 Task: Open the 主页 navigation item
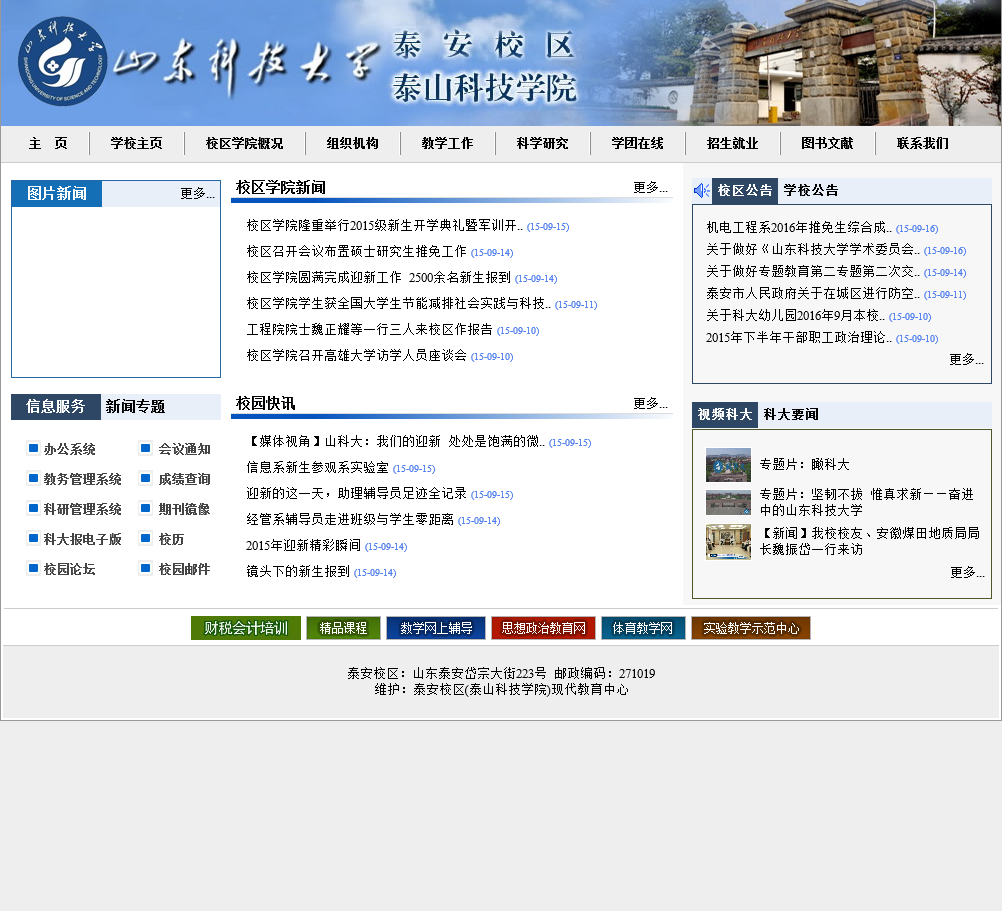point(48,144)
